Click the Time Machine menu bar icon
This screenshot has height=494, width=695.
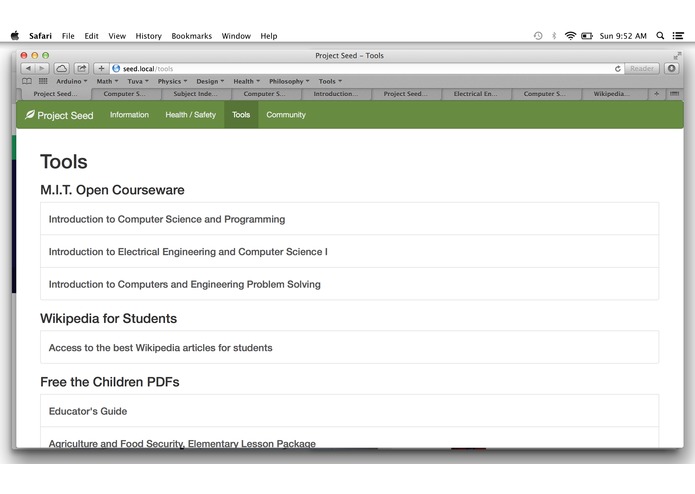(538, 36)
